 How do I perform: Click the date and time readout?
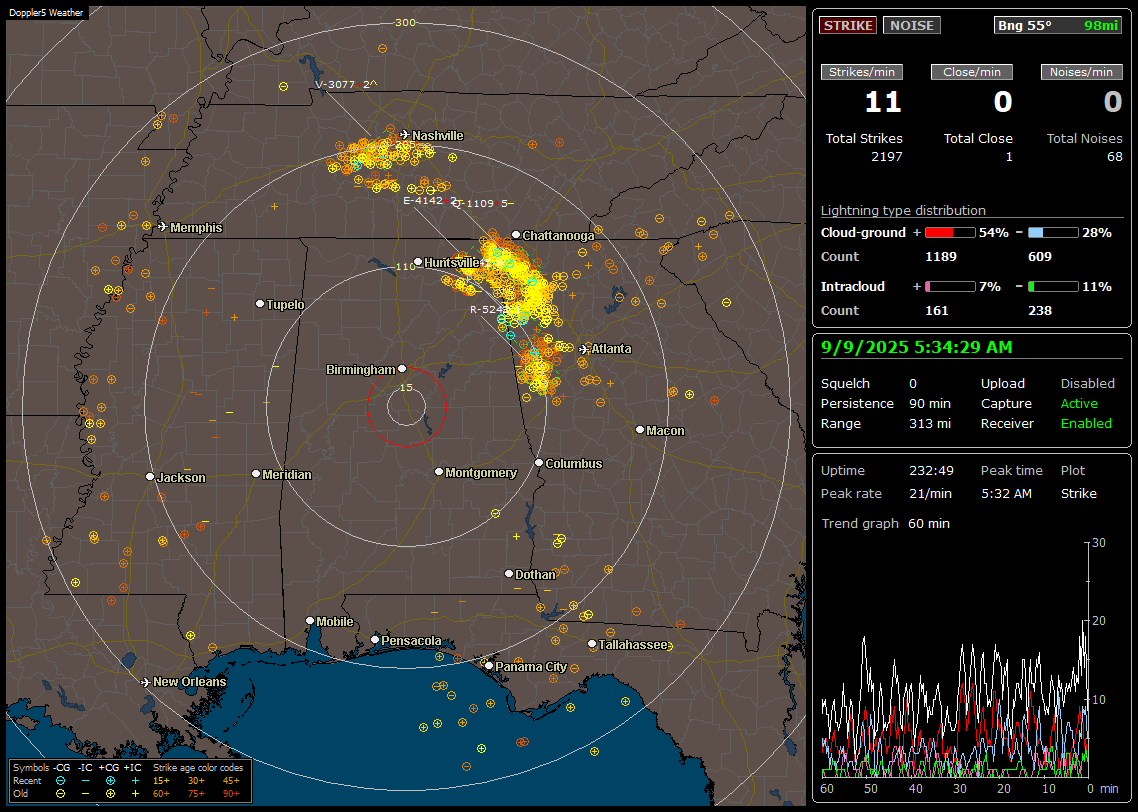(x=916, y=348)
